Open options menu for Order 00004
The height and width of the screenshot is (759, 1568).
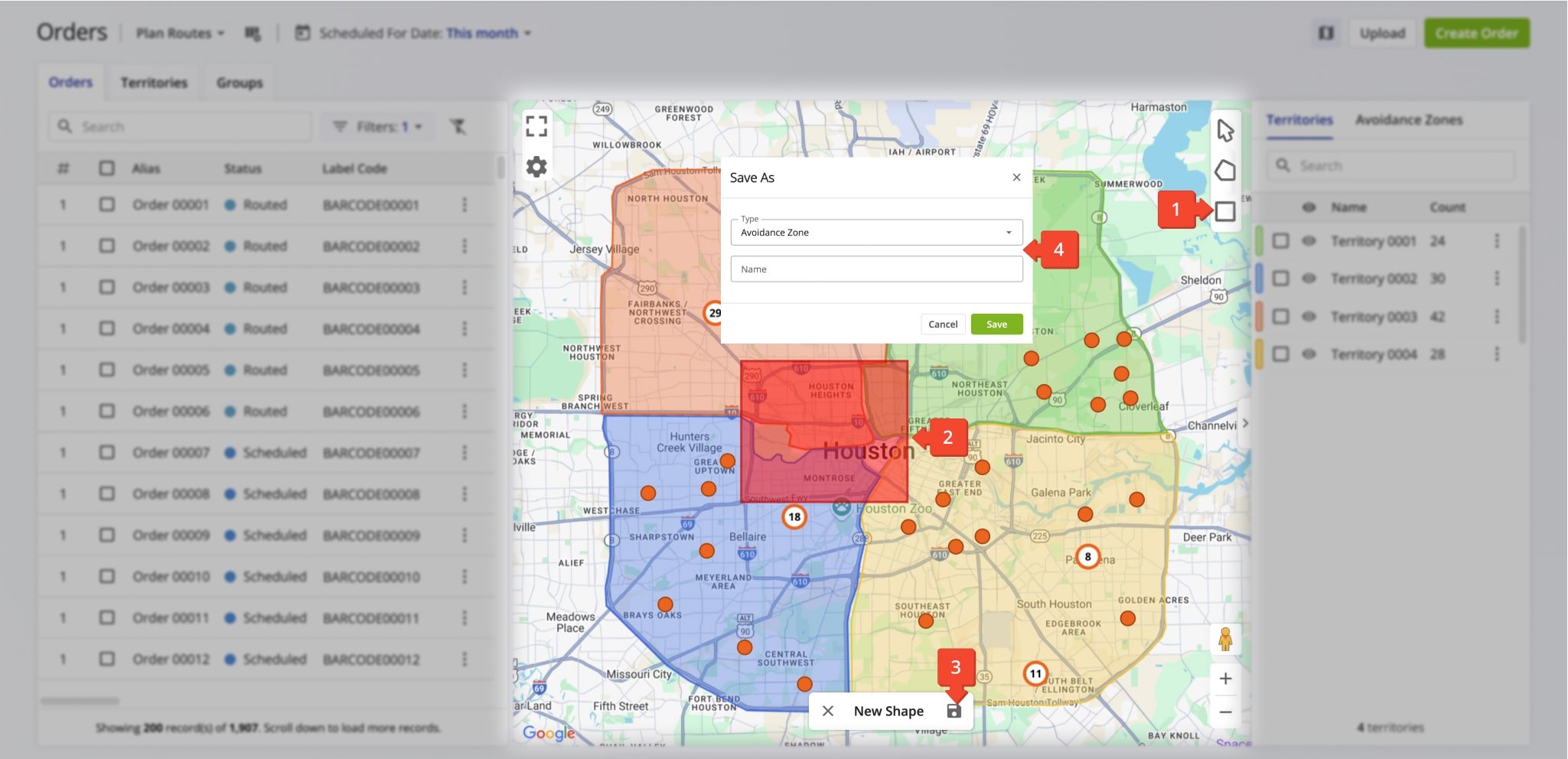[465, 329]
